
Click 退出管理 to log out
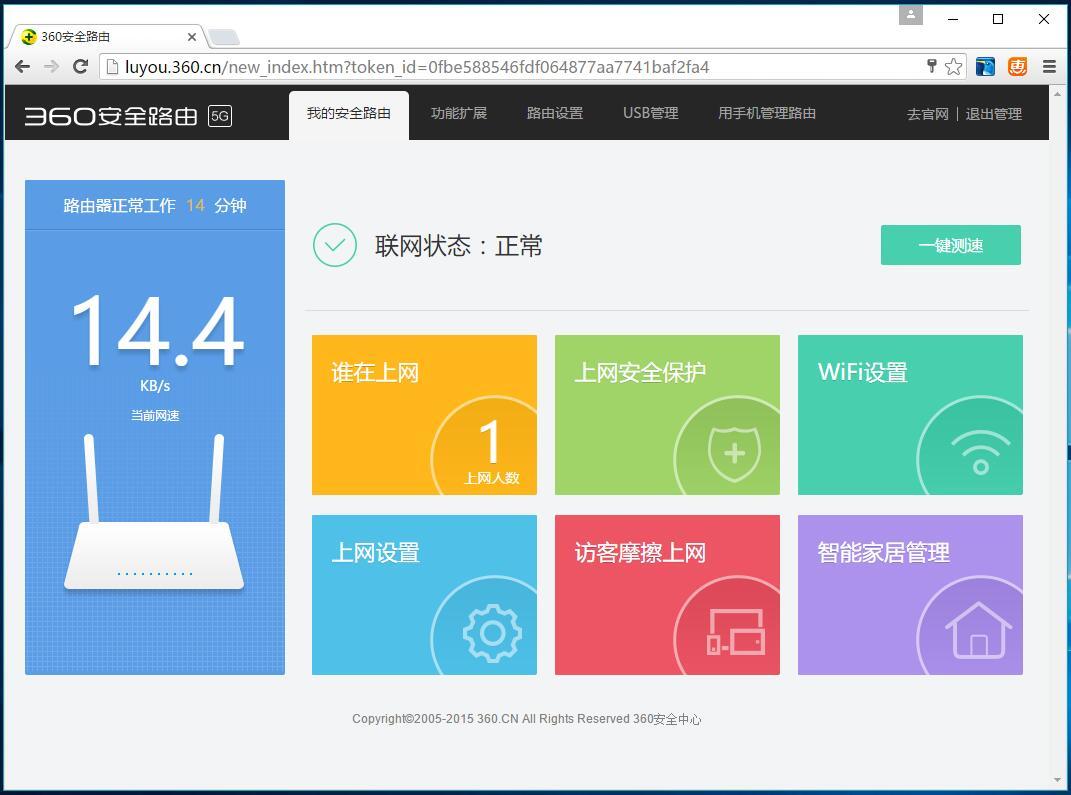click(x=994, y=113)
